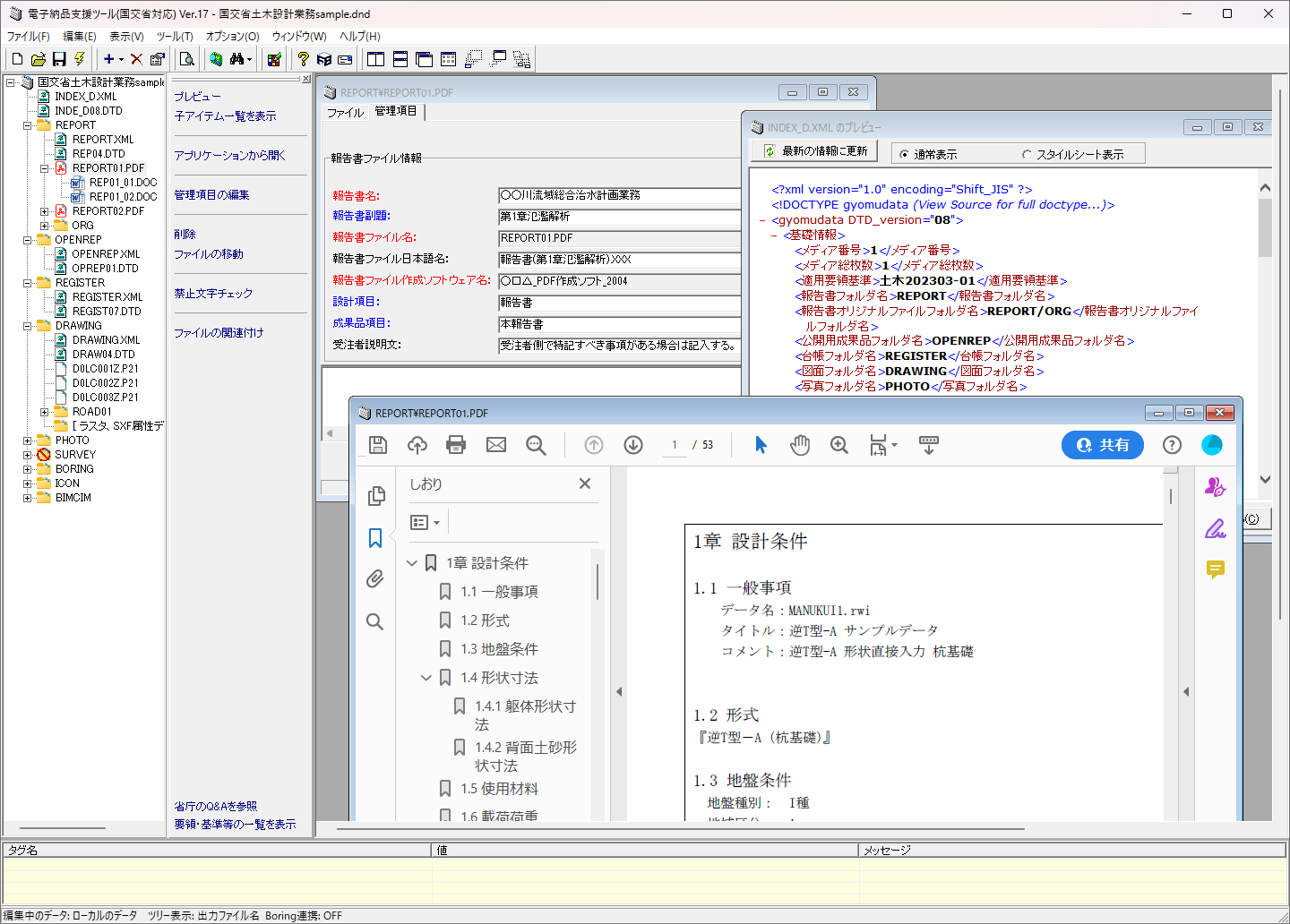Open the ツール(T) menu
Viewport: 1290px width, 924px height.
tap(175, 37)
